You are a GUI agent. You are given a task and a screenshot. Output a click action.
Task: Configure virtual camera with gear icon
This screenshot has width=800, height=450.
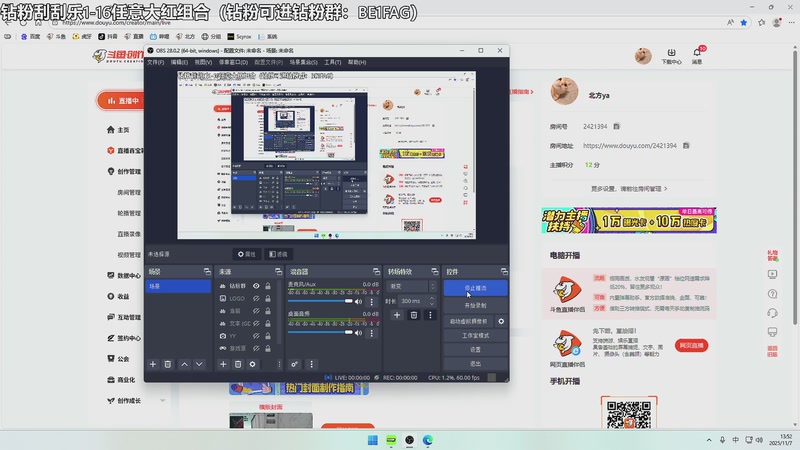pos(501,321)
